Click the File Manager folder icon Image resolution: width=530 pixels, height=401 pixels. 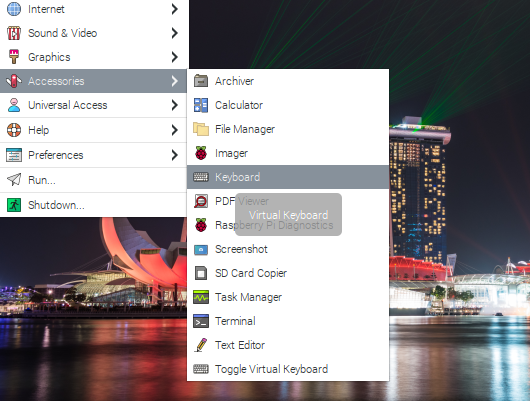[201, 129]
